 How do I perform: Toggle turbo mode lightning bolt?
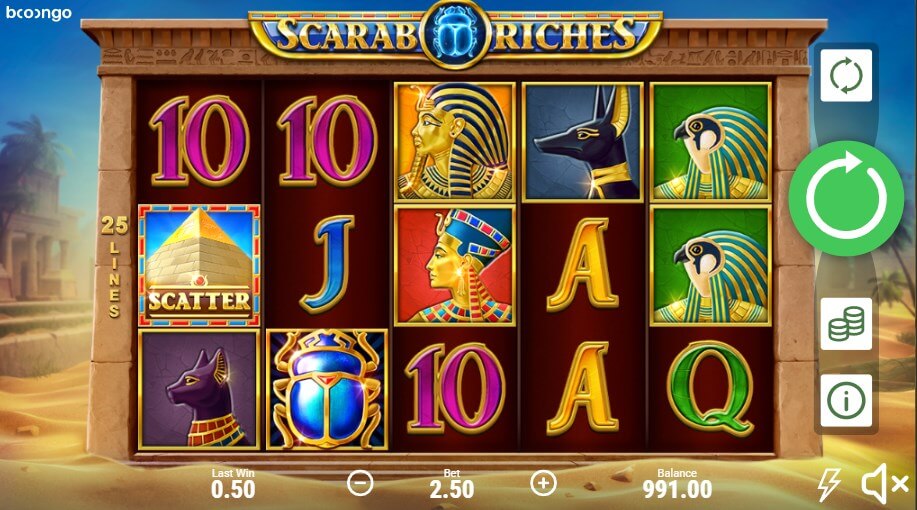(829, 484)
